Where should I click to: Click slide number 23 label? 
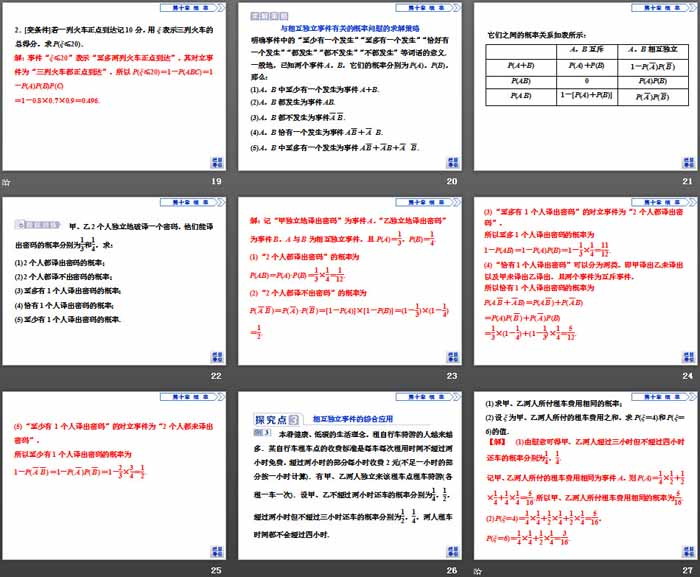tap(452, 376)
